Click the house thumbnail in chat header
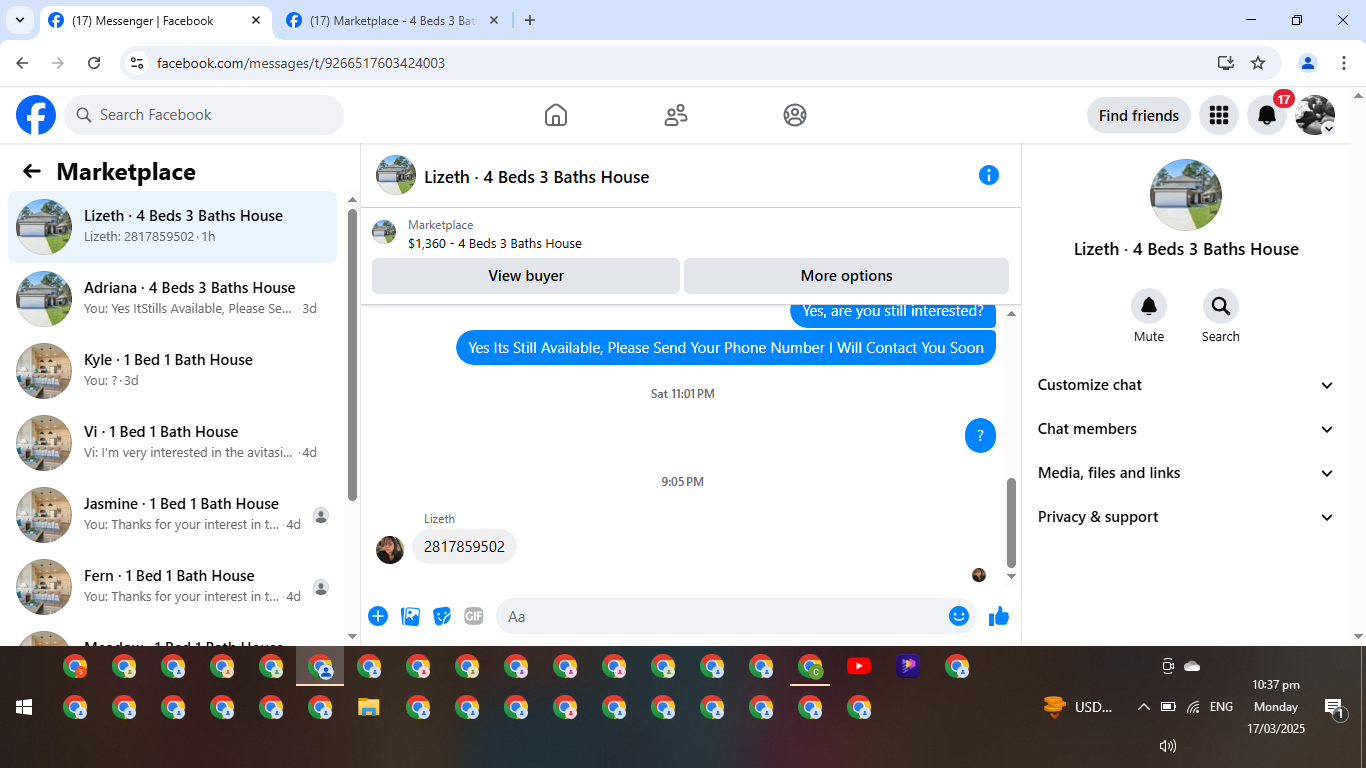1366x768 pixels. coord(396,175)
